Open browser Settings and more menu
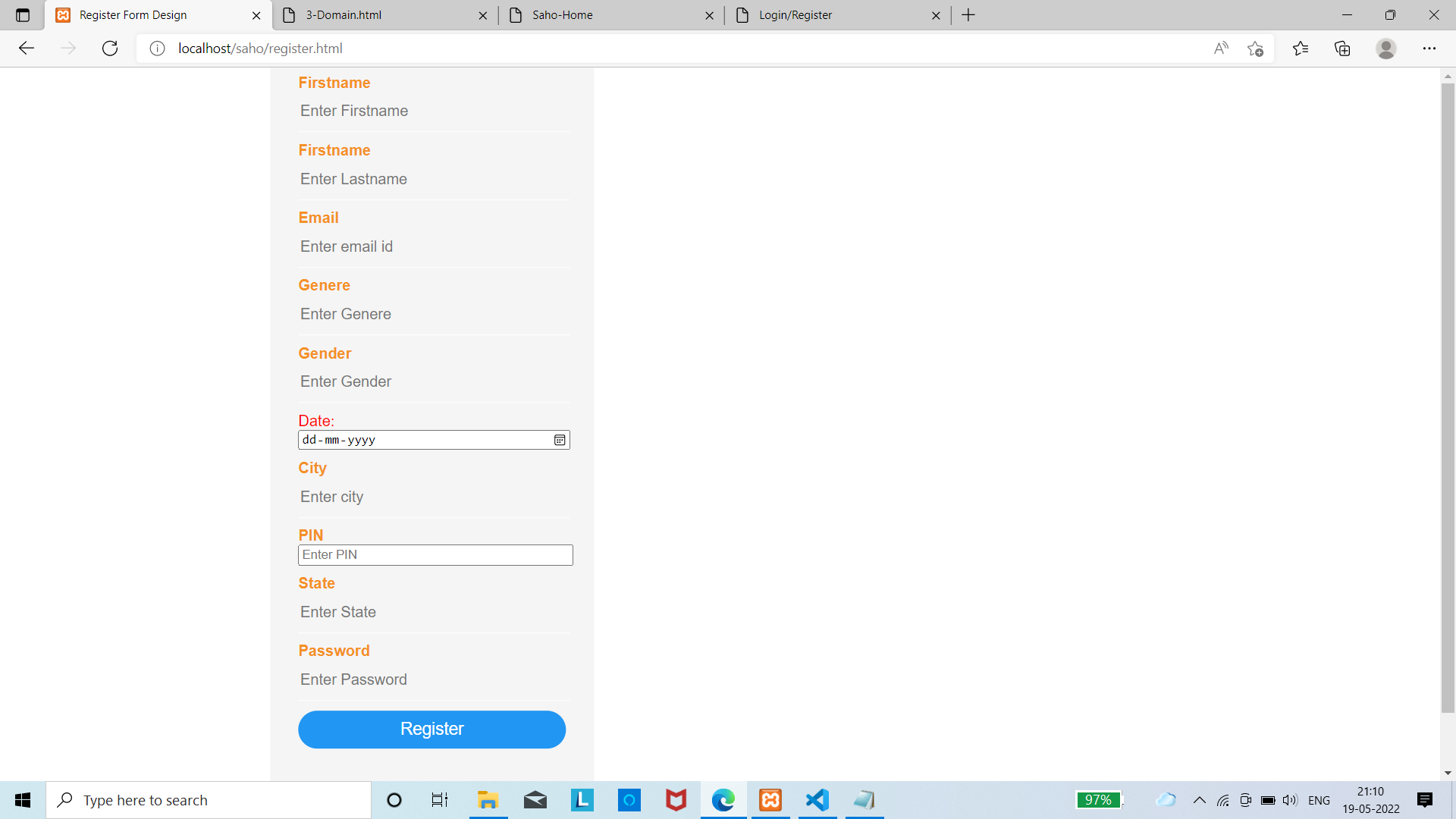This screenshot has width=1456, height=819. pyautogui.click(x=1429, y=49)
